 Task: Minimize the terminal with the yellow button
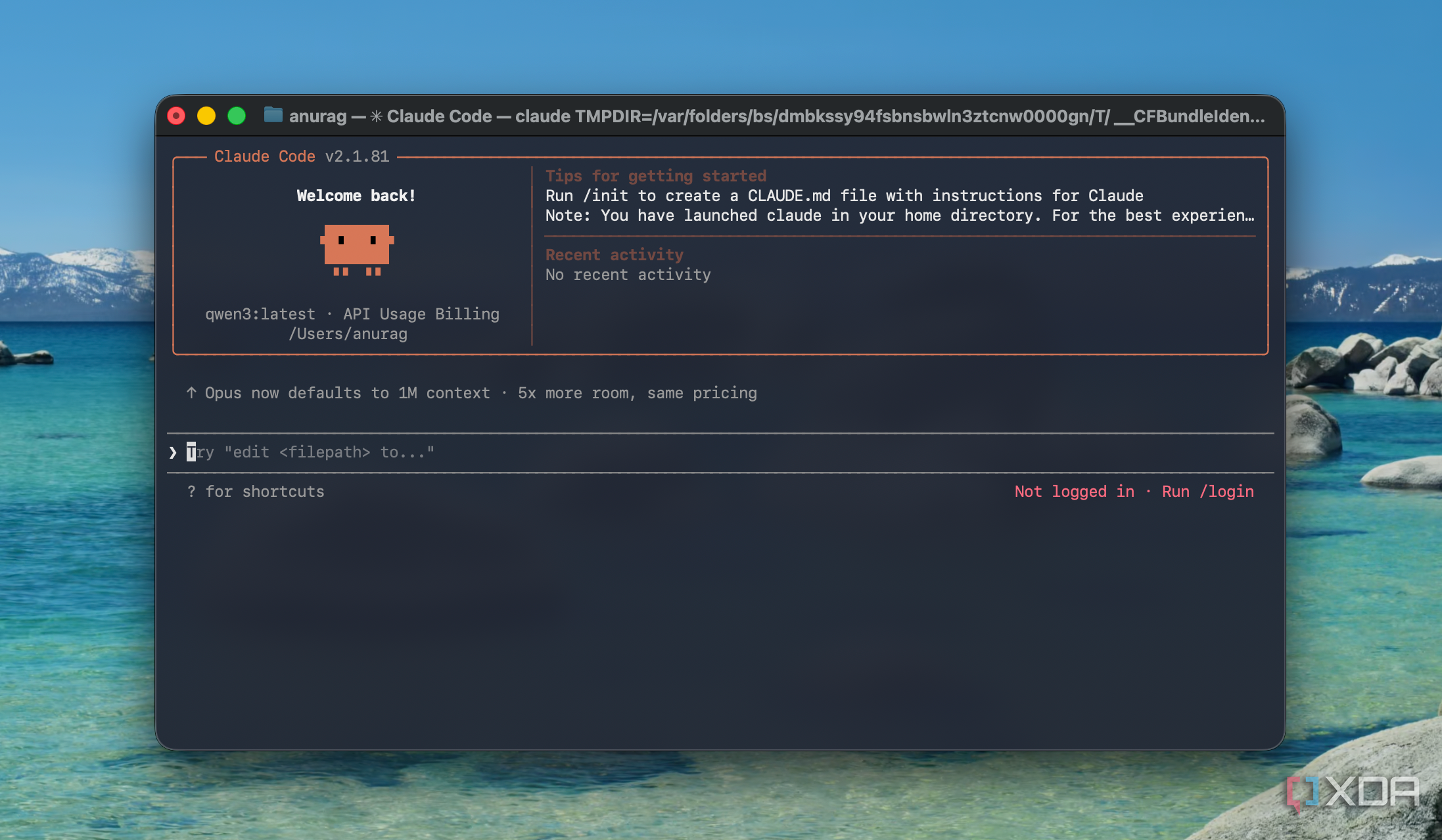[x=206, y=116]
